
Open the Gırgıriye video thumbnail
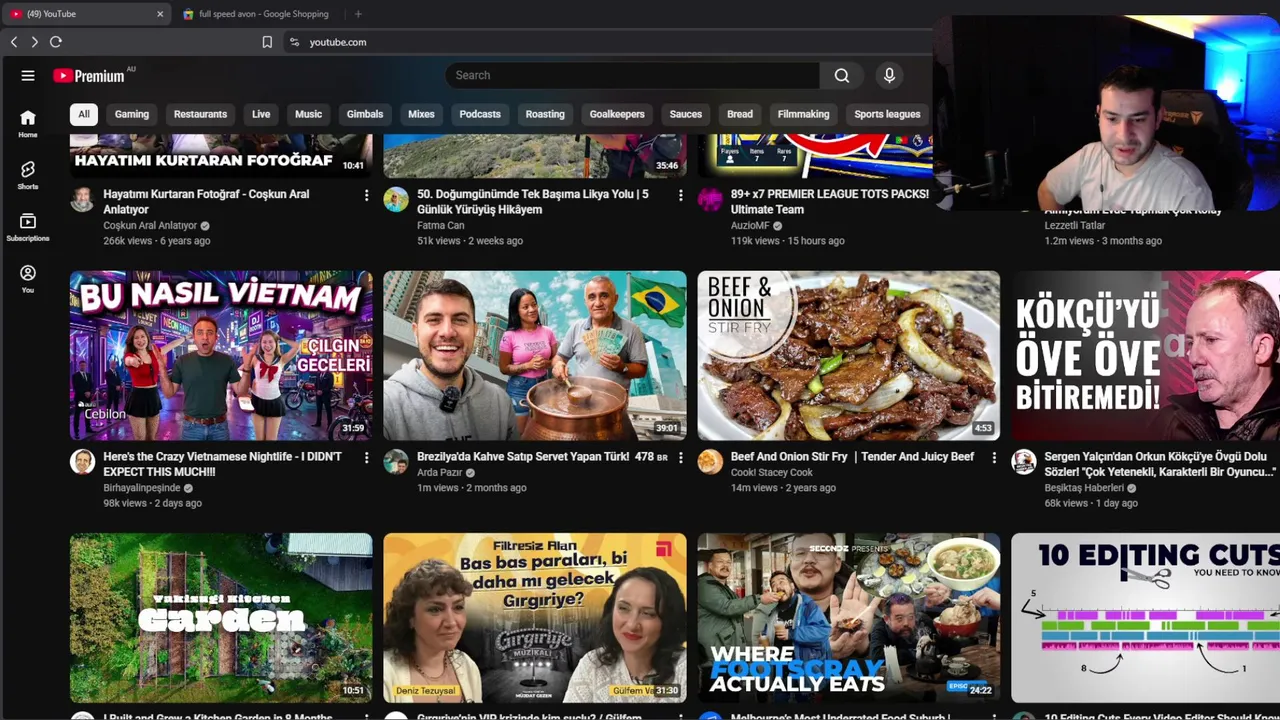[x=535, y=618]
